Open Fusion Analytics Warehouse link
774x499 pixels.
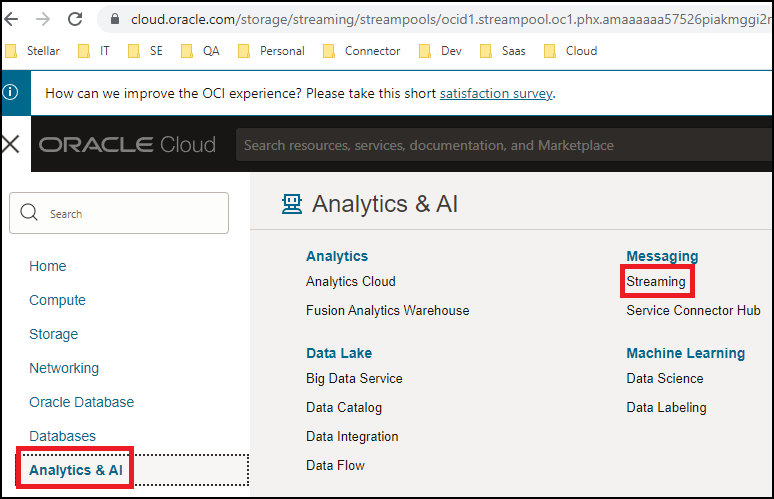click(x=387, y=310)
